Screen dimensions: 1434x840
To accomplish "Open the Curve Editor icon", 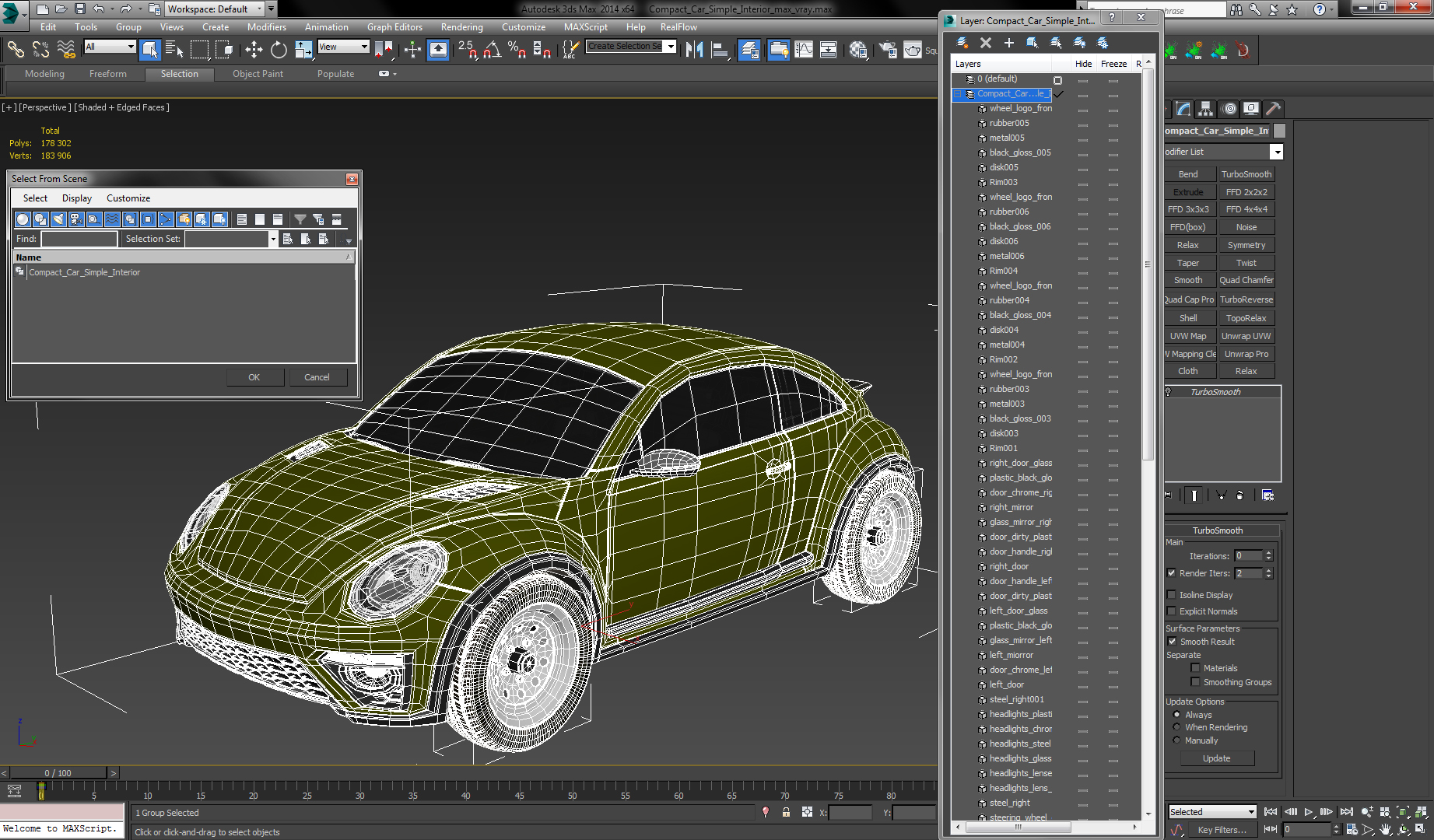I will tap(804, 50).
